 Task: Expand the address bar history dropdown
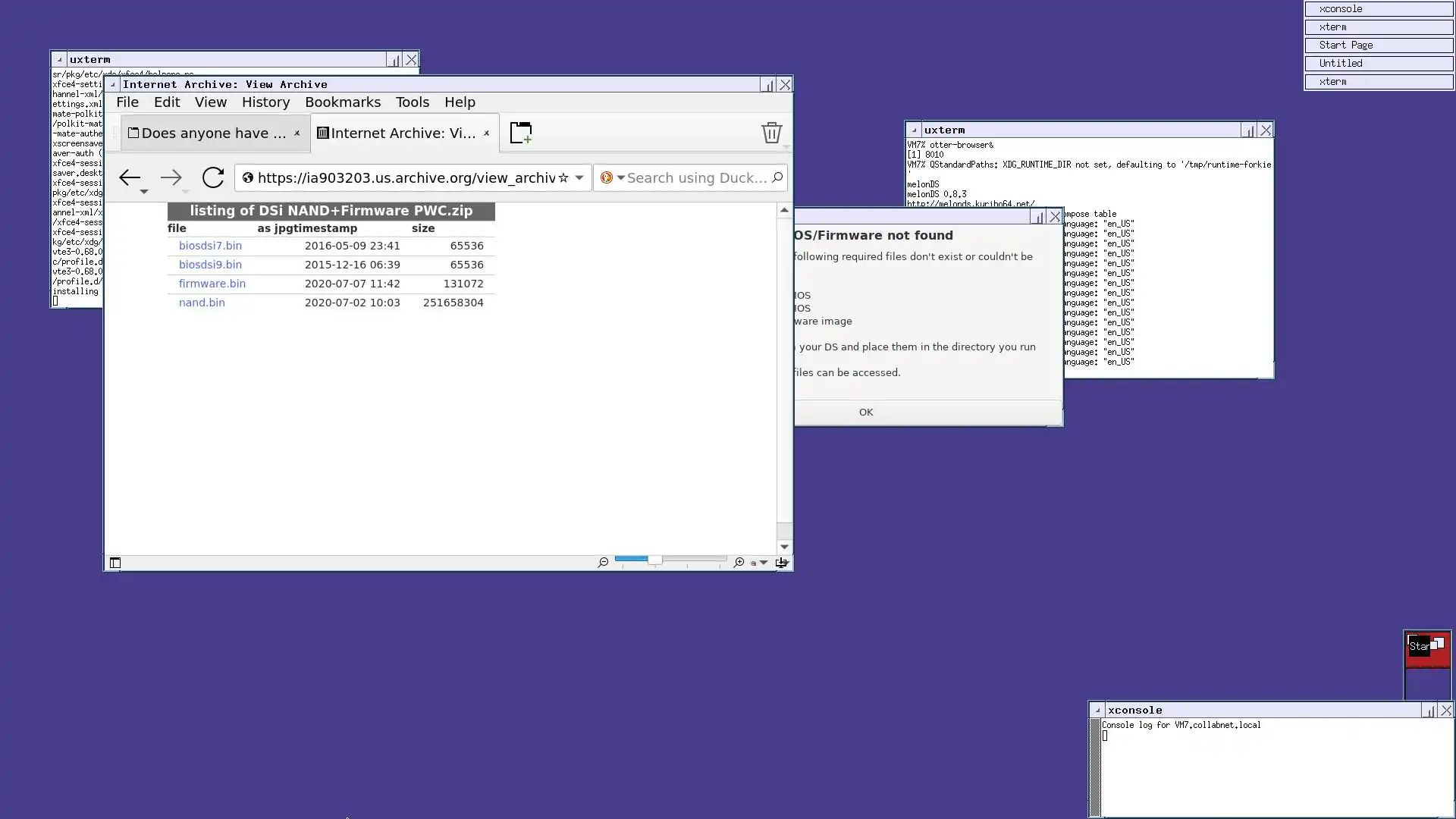coord(579,177)
